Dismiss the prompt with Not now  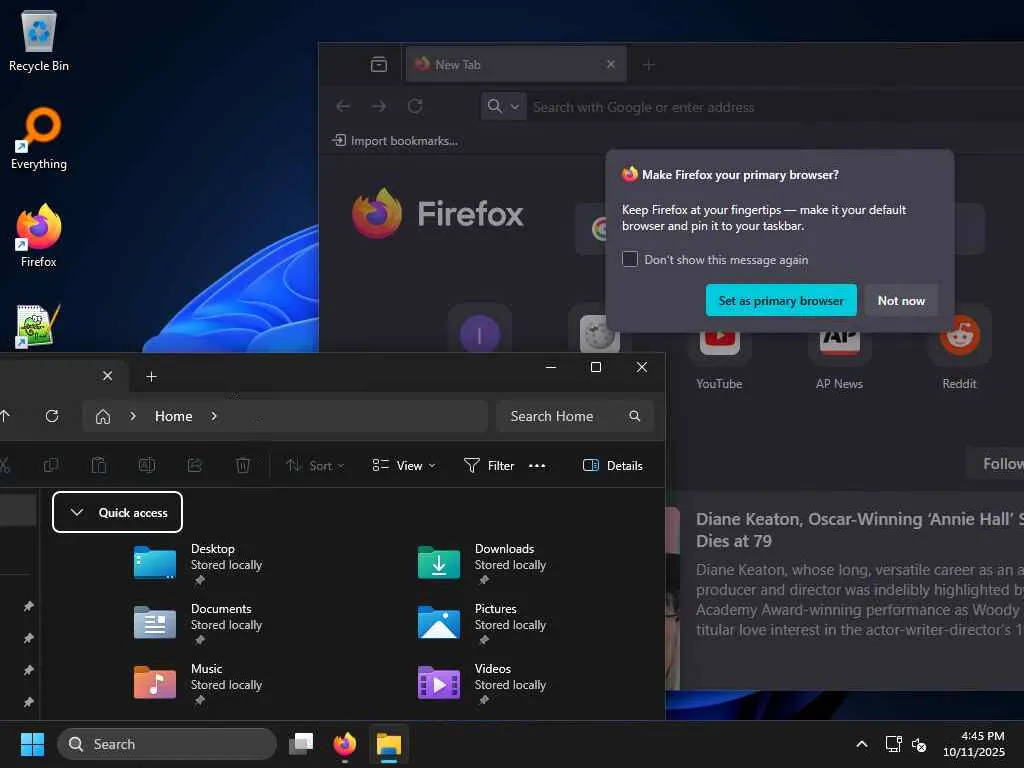click(x=901, y=300)
